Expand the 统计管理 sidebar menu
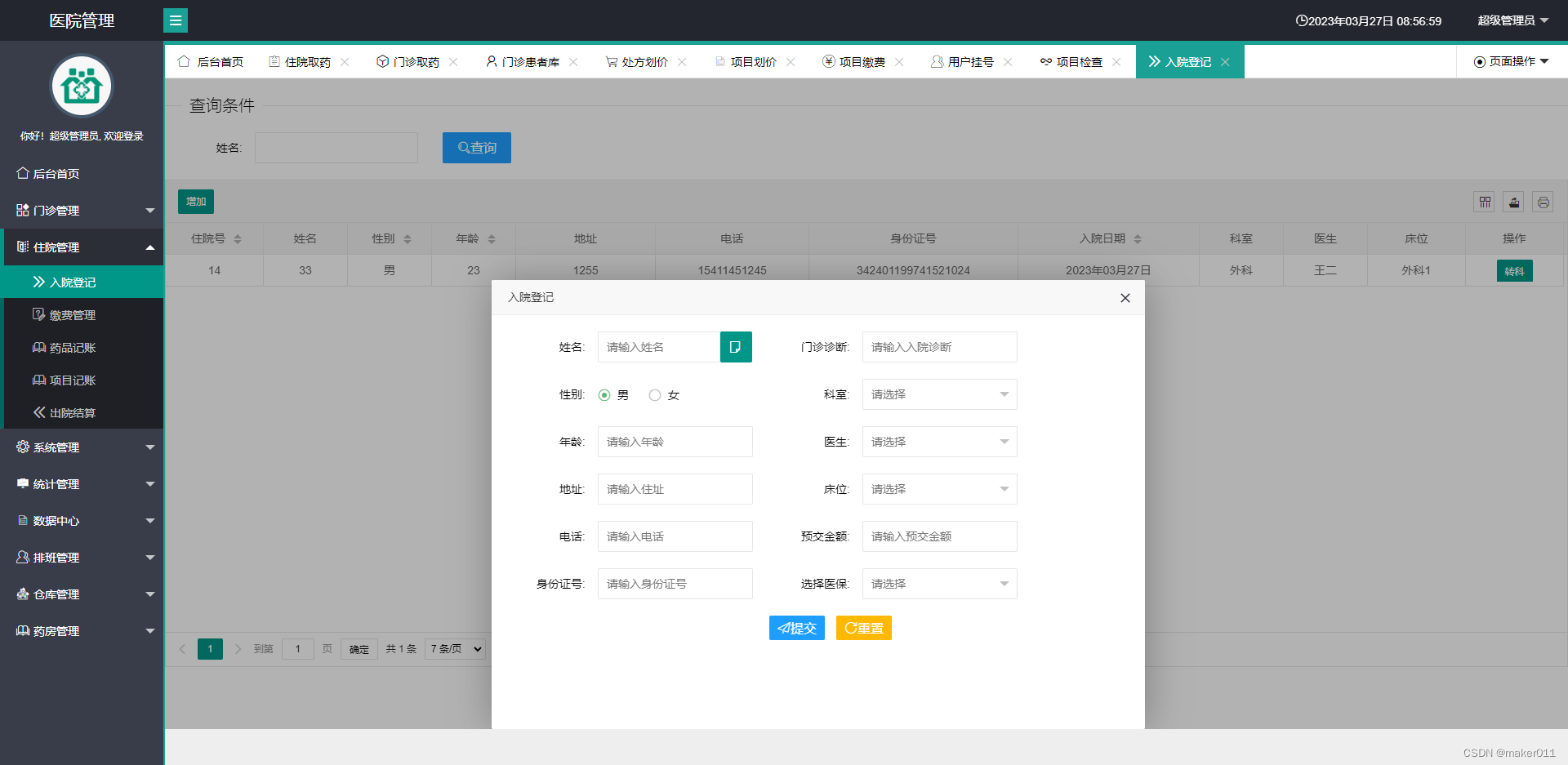Screen dimensions: 1568x765 tap(82, 483)
